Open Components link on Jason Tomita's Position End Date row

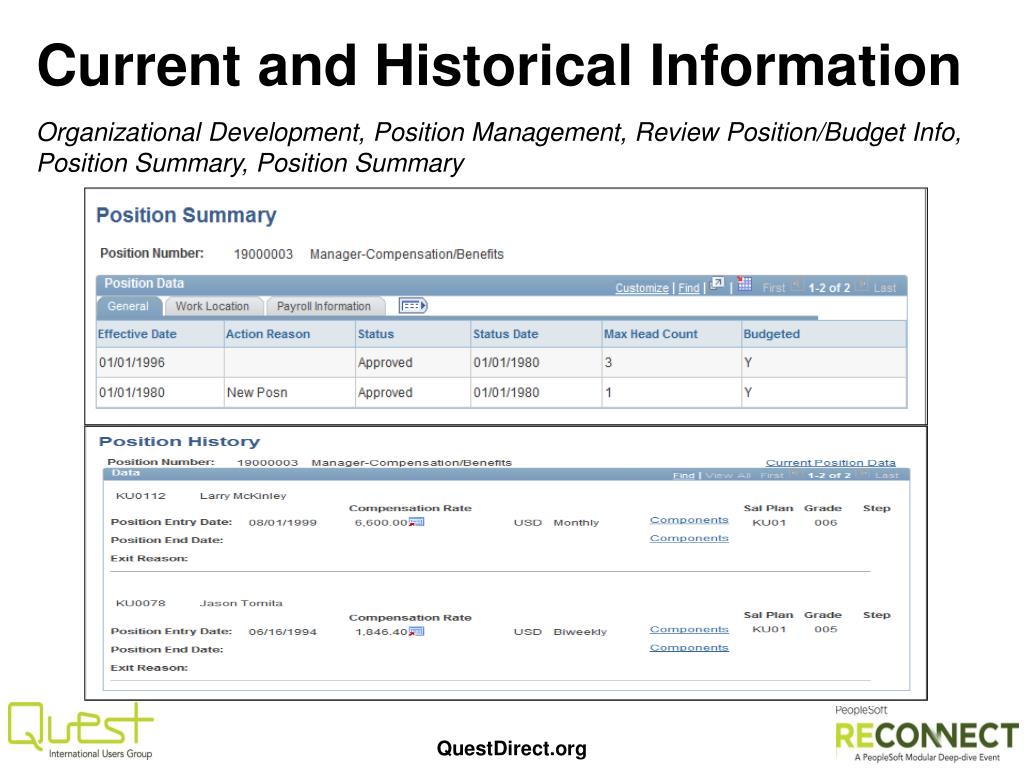click(x=689, y=648)
